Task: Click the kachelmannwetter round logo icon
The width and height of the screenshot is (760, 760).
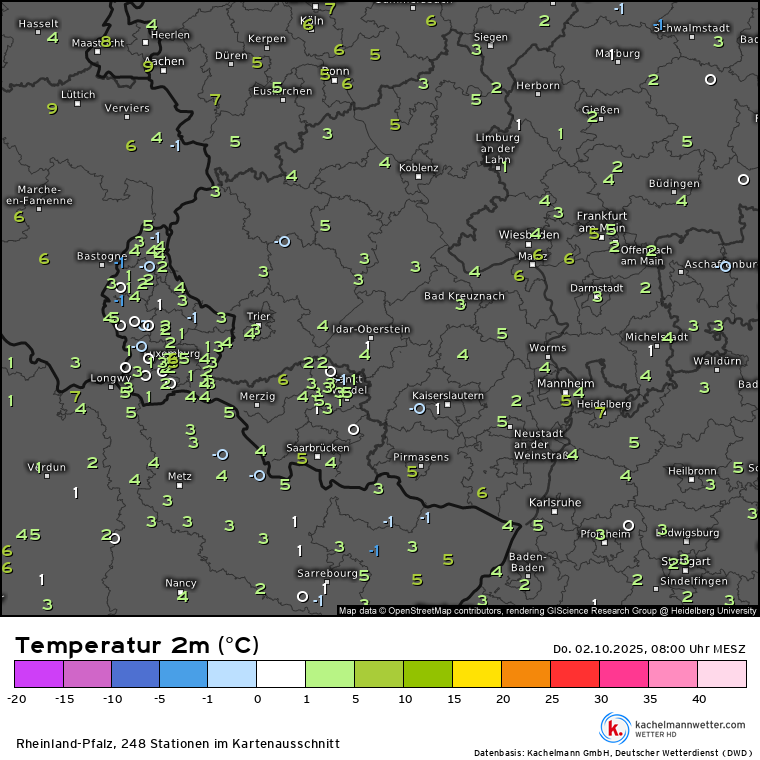Action: tap(615, 728)
